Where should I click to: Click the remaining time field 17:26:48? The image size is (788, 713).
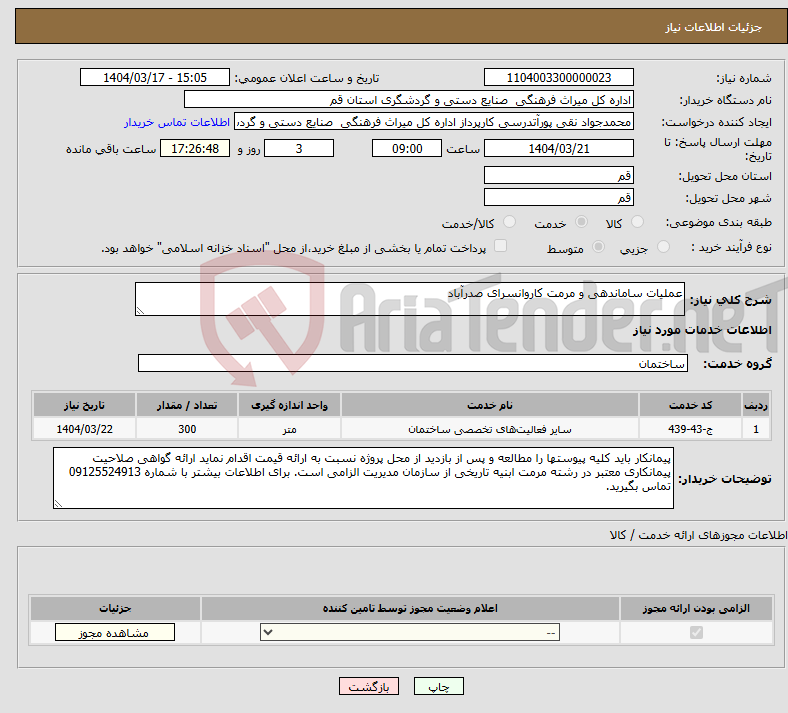195,149
